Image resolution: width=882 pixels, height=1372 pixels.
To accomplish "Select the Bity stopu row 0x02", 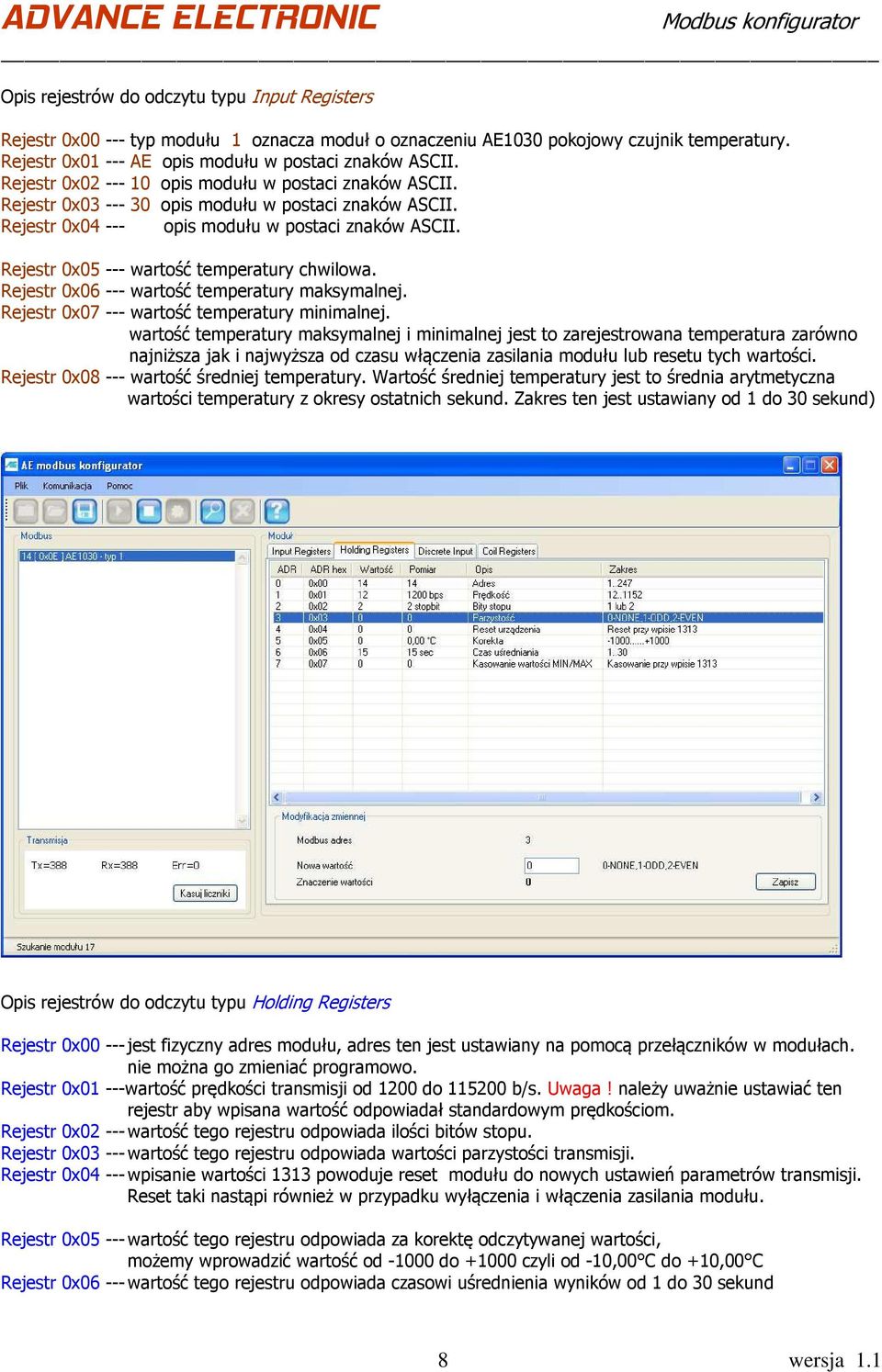I will tap(548, 606).
